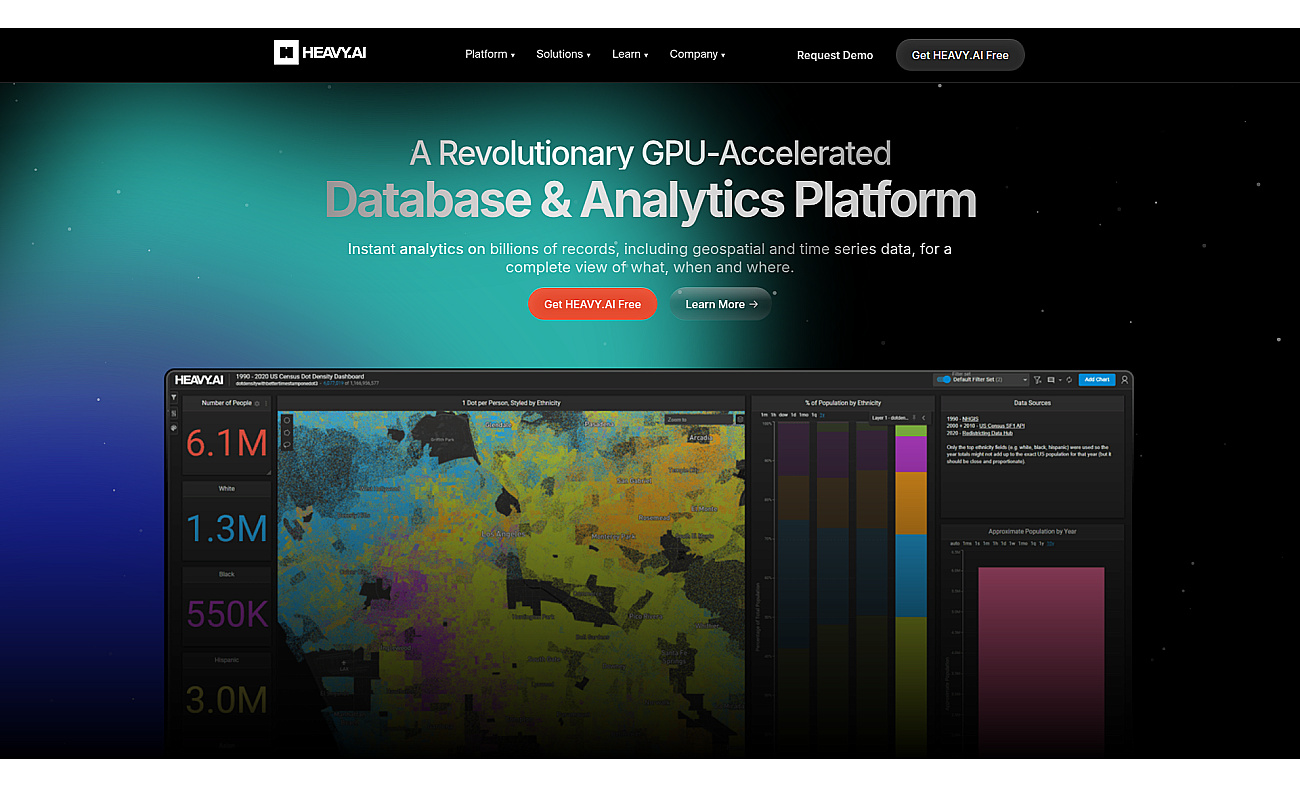
Task: Select the 1mo interval on the ethnicity chart
Action: coord(804,415)
